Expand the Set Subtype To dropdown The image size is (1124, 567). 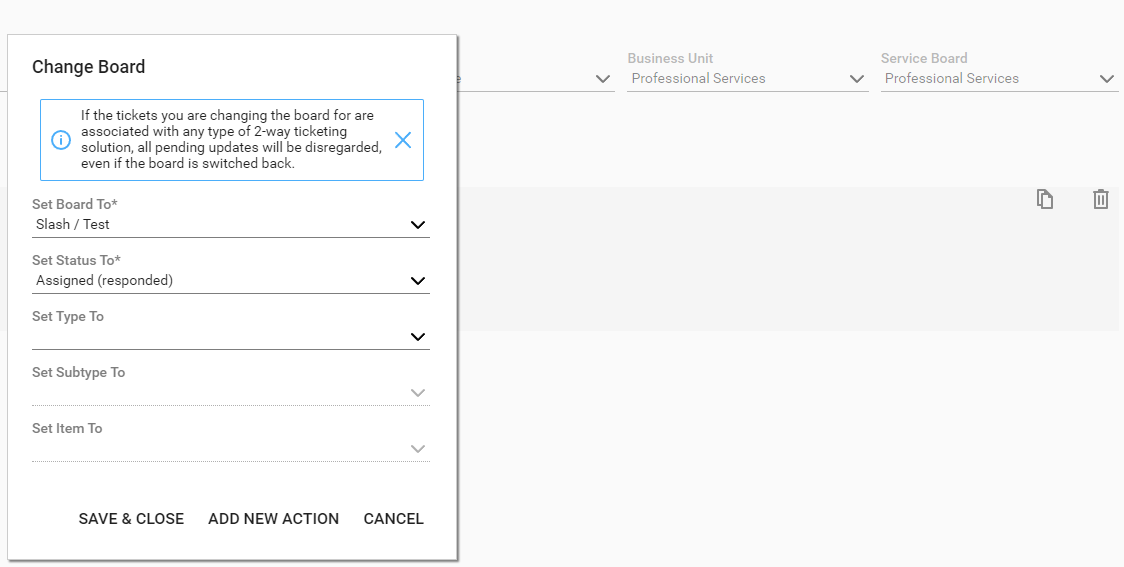[x=417, y=393]
